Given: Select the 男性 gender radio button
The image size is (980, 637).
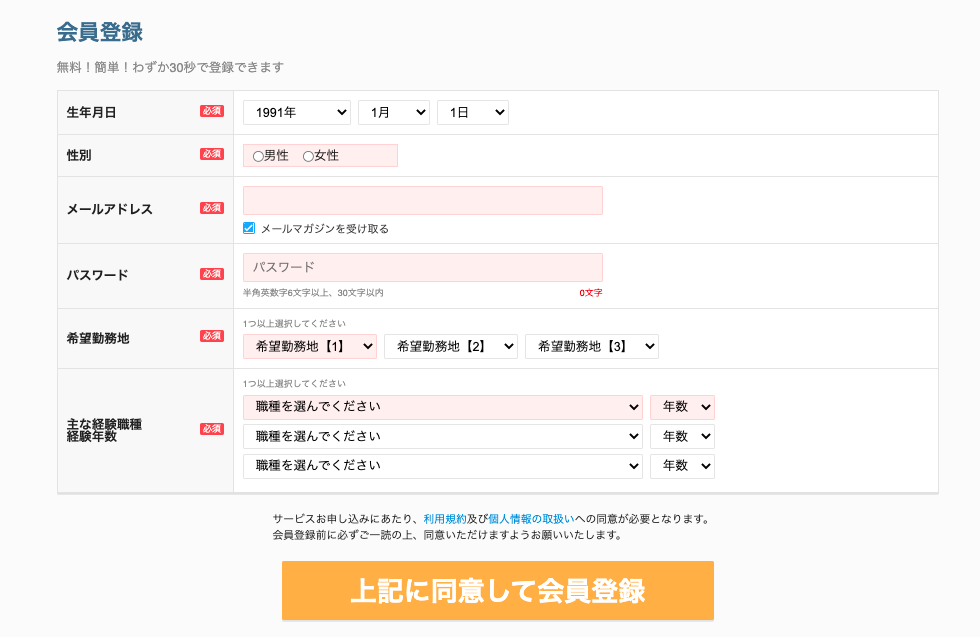Looking at the screenshot, I should (x=258, y=155).
